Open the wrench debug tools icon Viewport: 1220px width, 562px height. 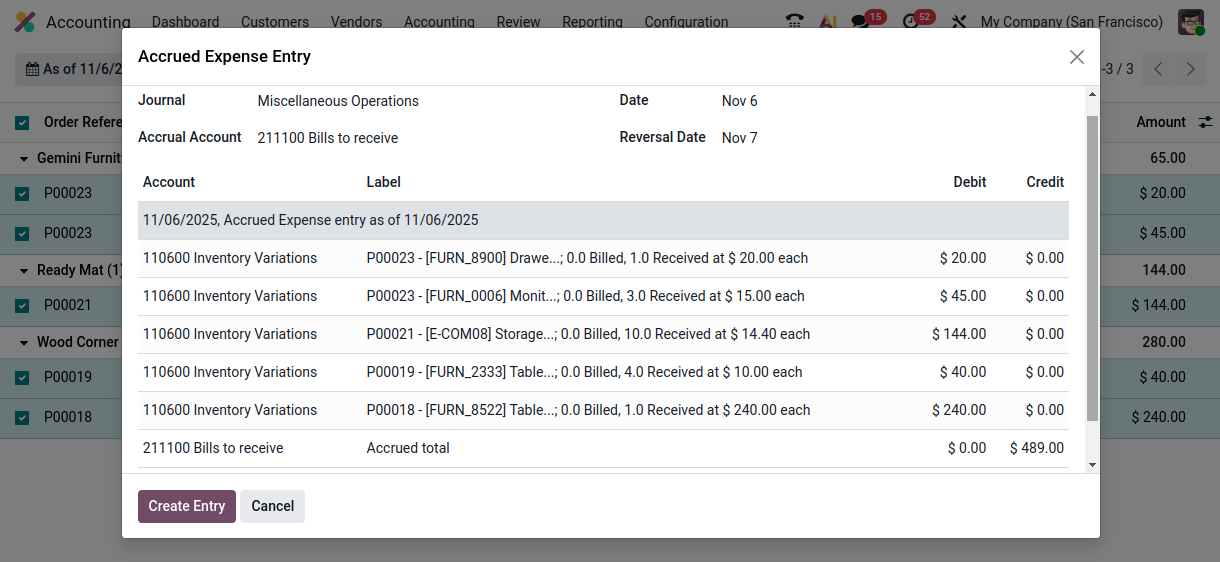point(958,22)
